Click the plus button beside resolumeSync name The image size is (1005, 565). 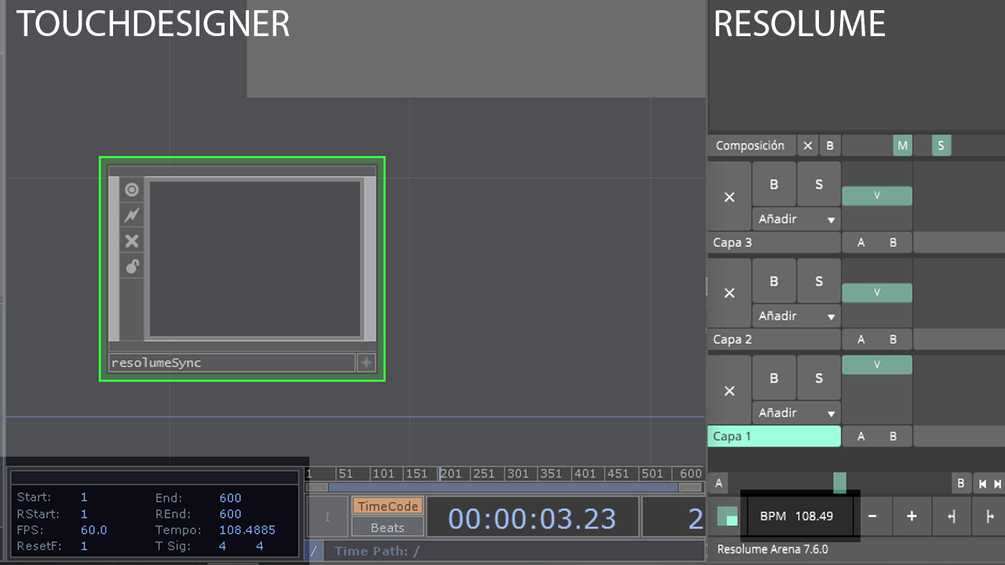(366, 363)
